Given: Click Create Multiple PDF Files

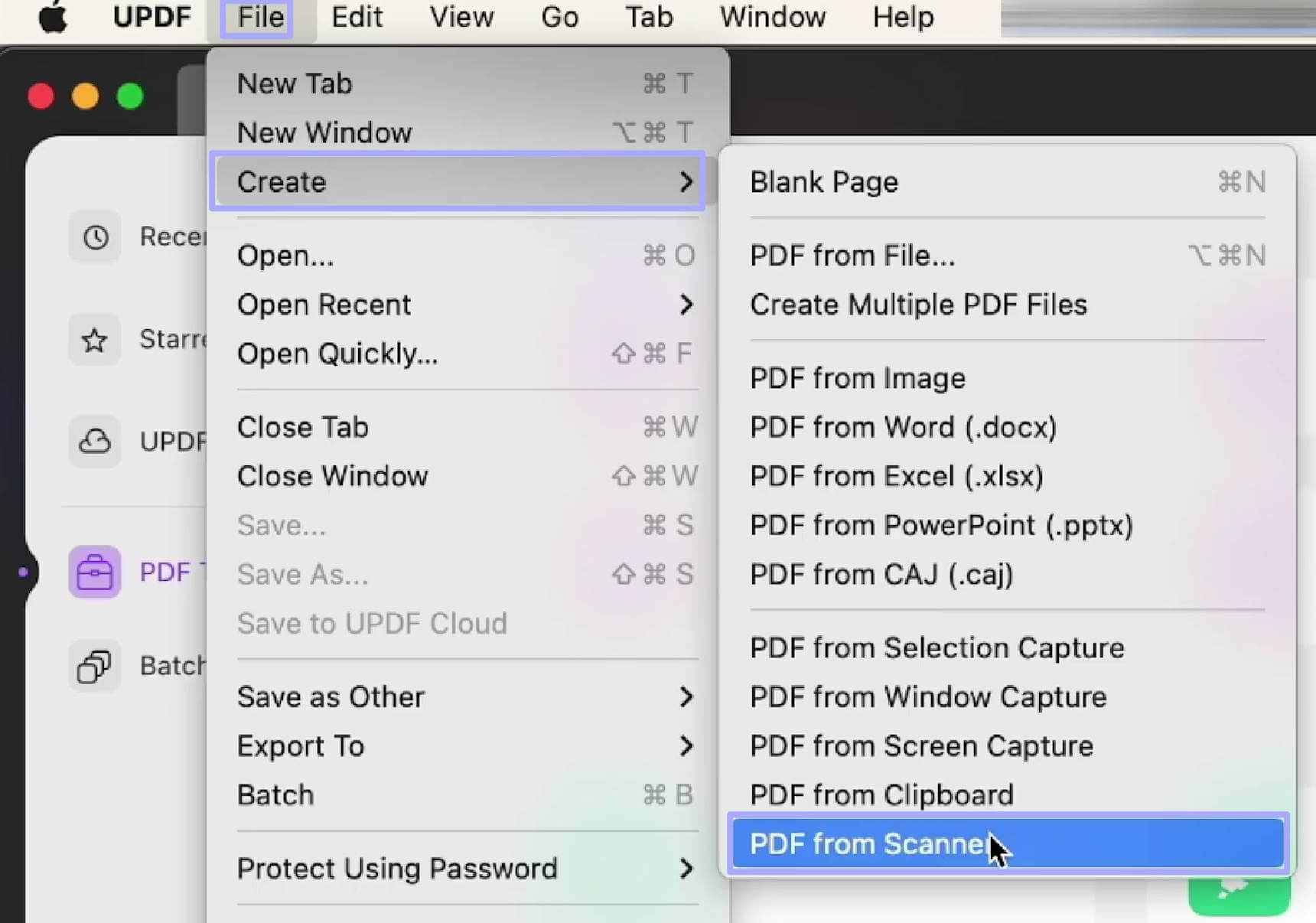Looking at the screenshot, I should click(918, 304).
